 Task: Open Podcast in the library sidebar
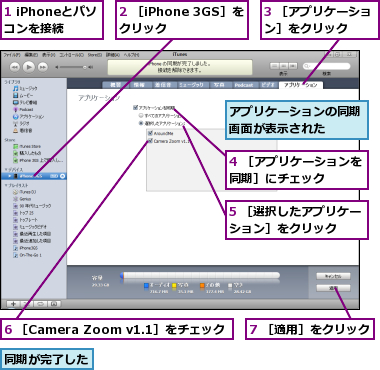point(23,109)
